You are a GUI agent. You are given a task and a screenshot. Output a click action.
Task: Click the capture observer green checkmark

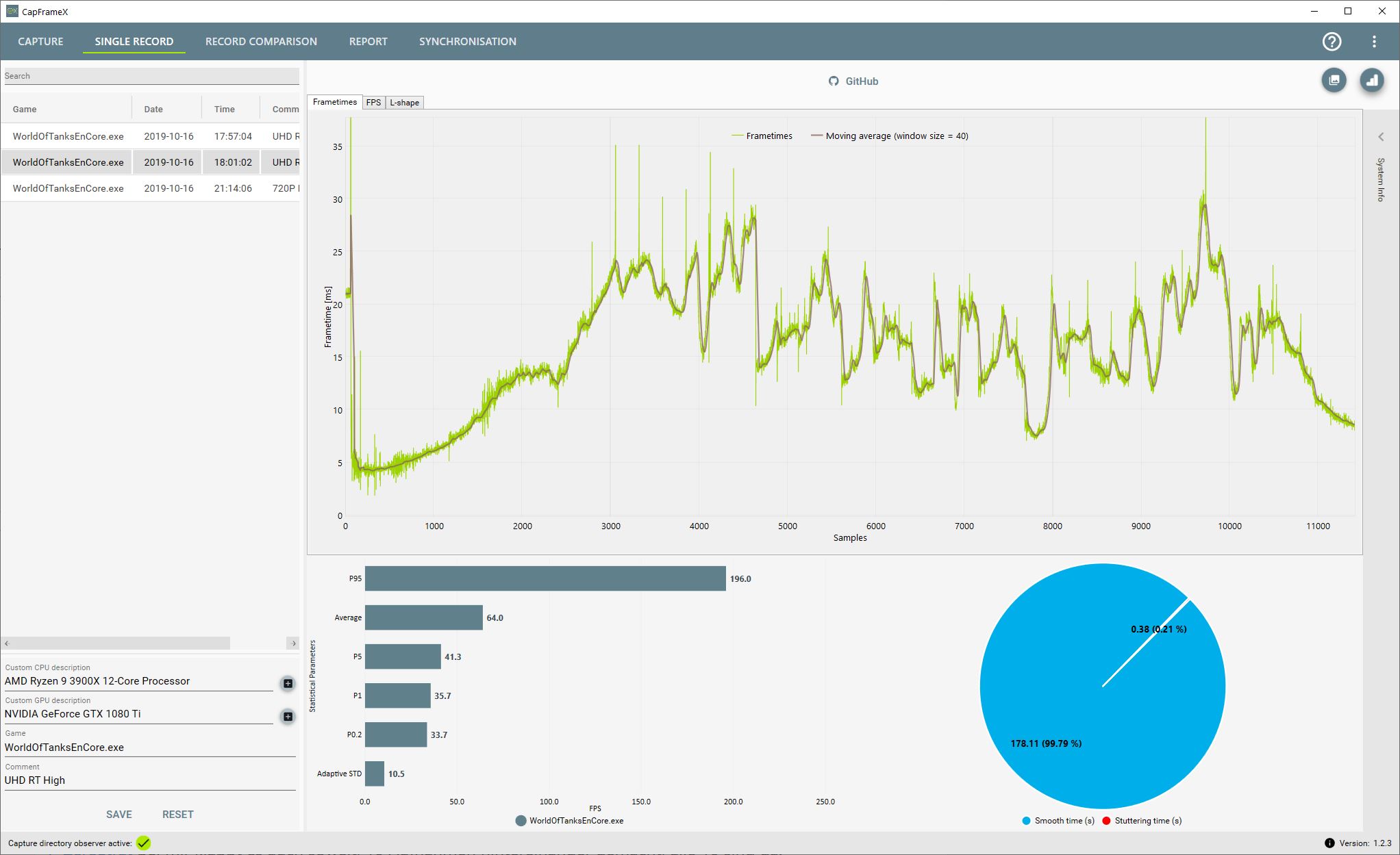(143, 843)
